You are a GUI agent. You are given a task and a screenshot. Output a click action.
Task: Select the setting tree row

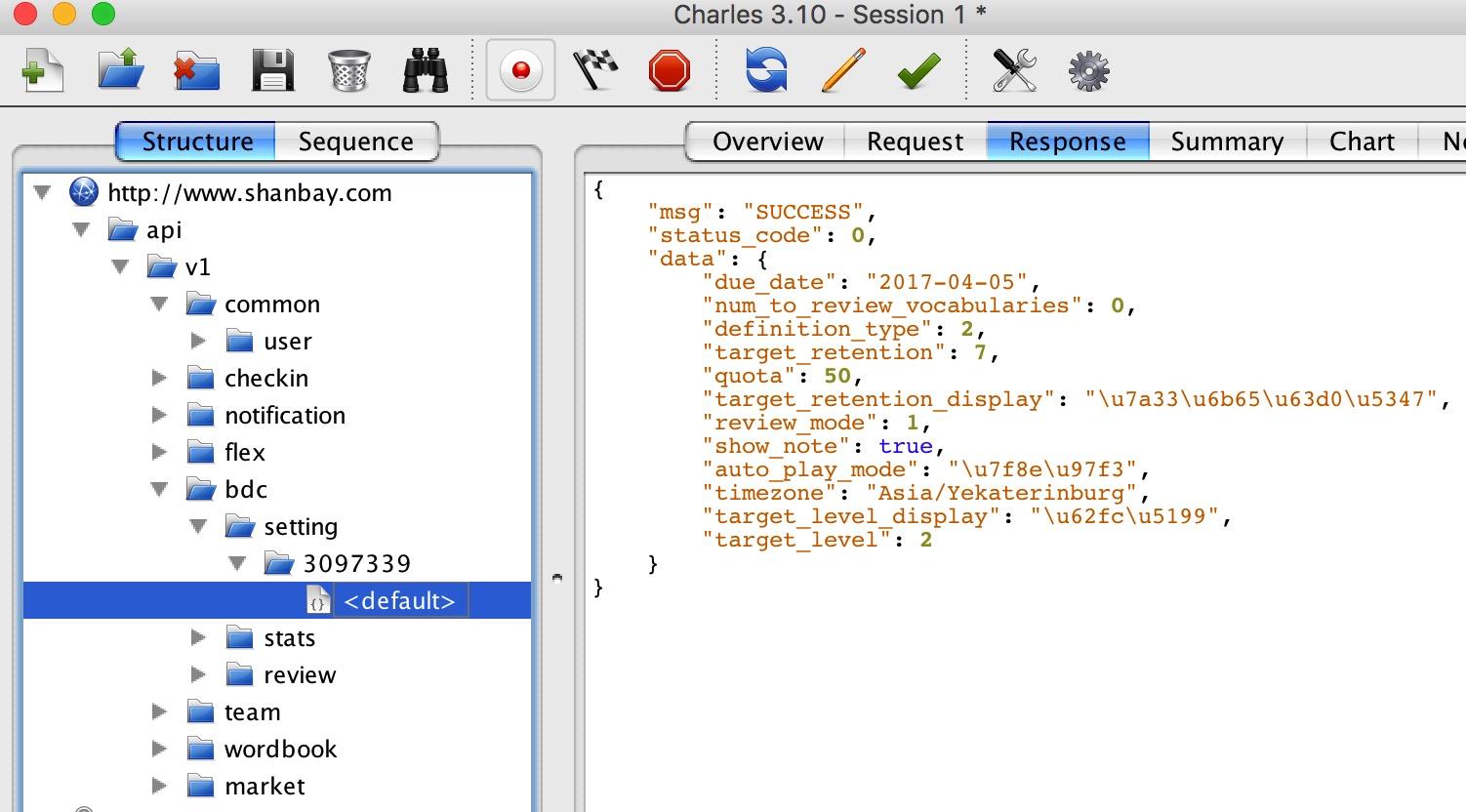(277, 526)
